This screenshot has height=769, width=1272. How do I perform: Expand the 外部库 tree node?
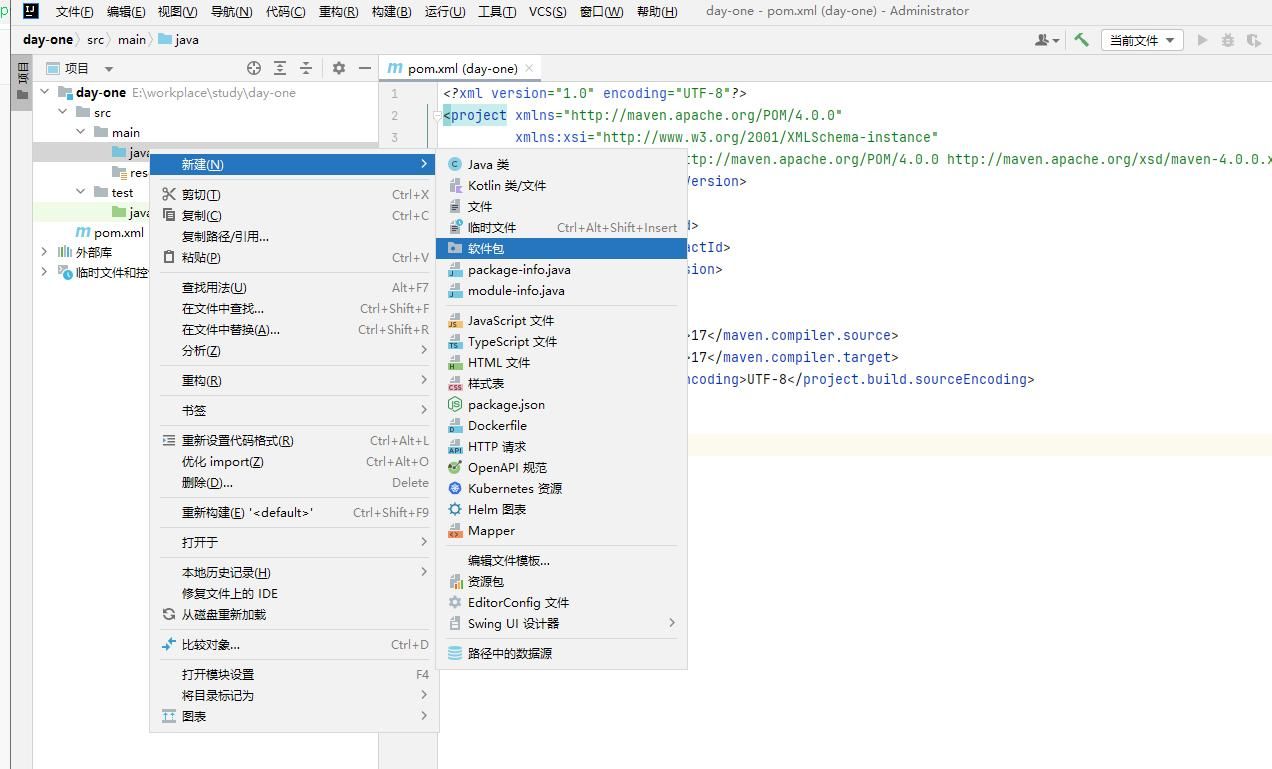[x=44, y=252]
